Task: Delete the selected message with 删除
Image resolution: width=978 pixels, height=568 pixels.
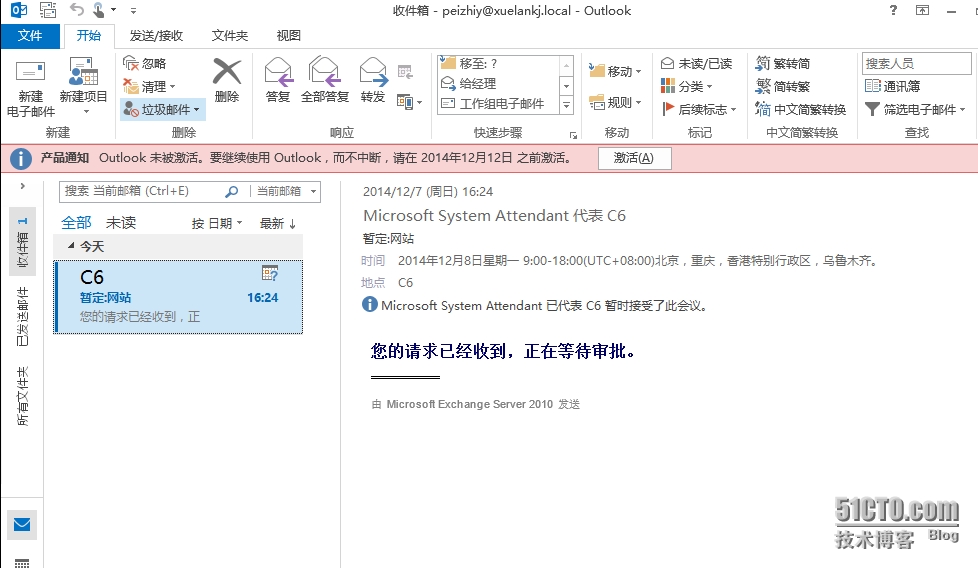Action: pos(226,80)
